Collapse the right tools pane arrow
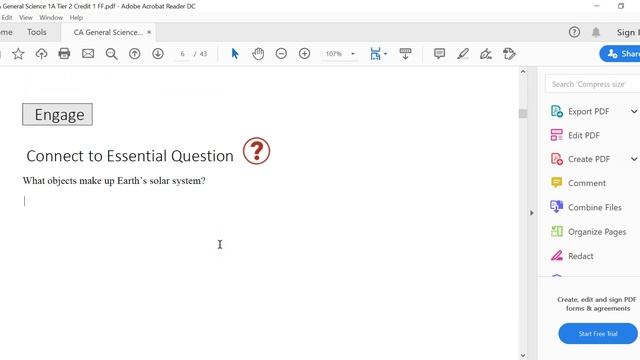Screen dimensions: 640x360 (x=531, y=213)
